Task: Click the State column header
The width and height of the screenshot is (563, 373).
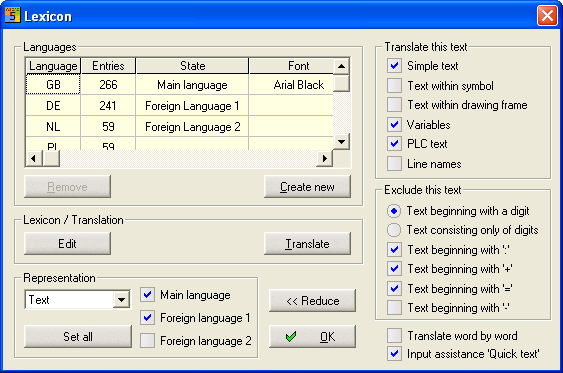Action: [192, 66]
